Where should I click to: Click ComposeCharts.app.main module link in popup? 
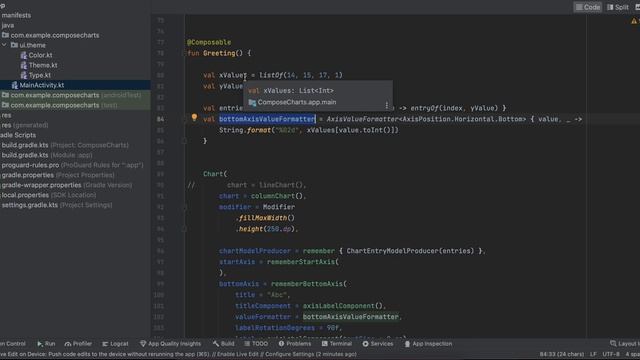[297, 102]
